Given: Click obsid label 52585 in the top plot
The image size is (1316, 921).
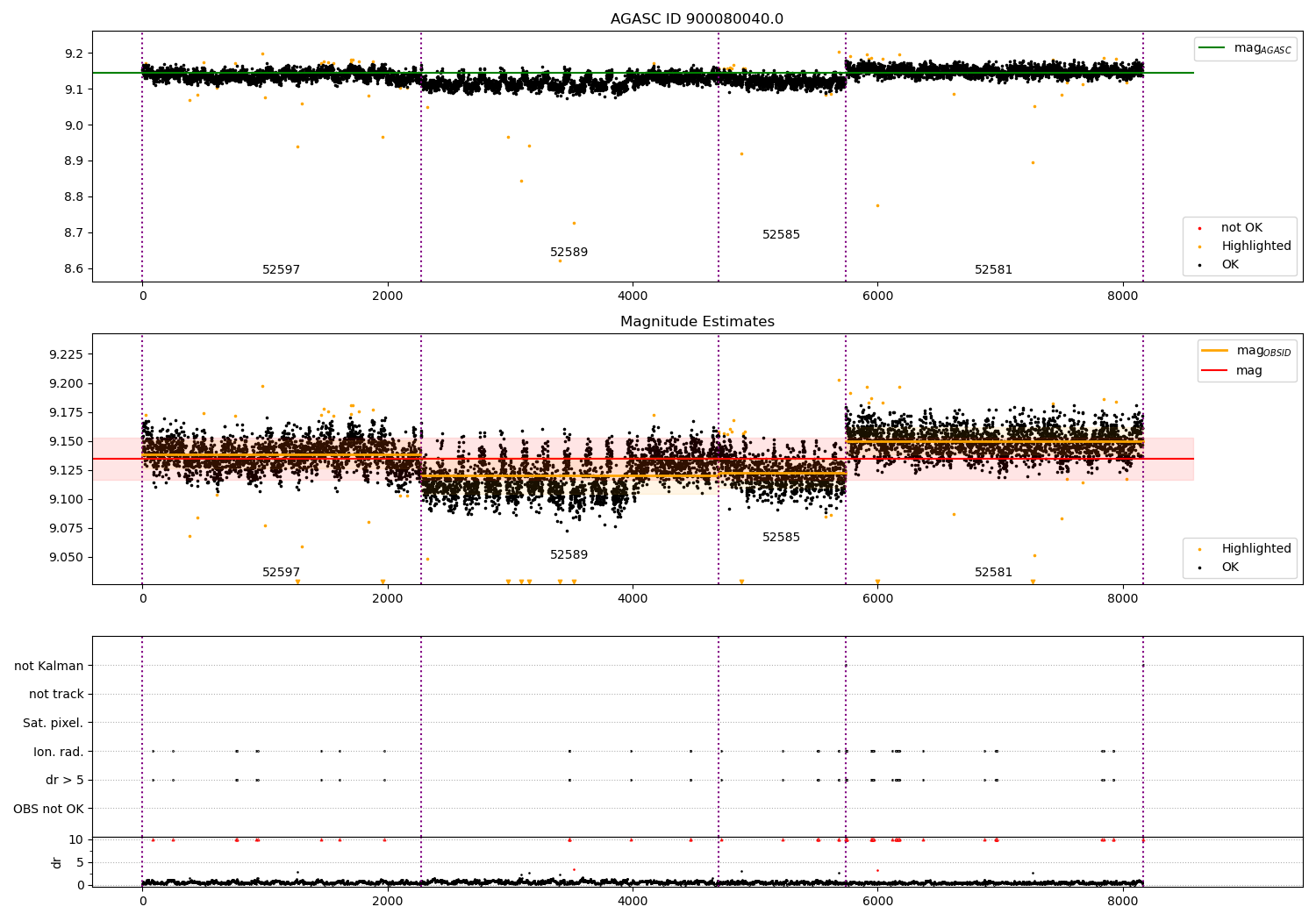Looking at the screenshot, I should (x=781, y=235).
